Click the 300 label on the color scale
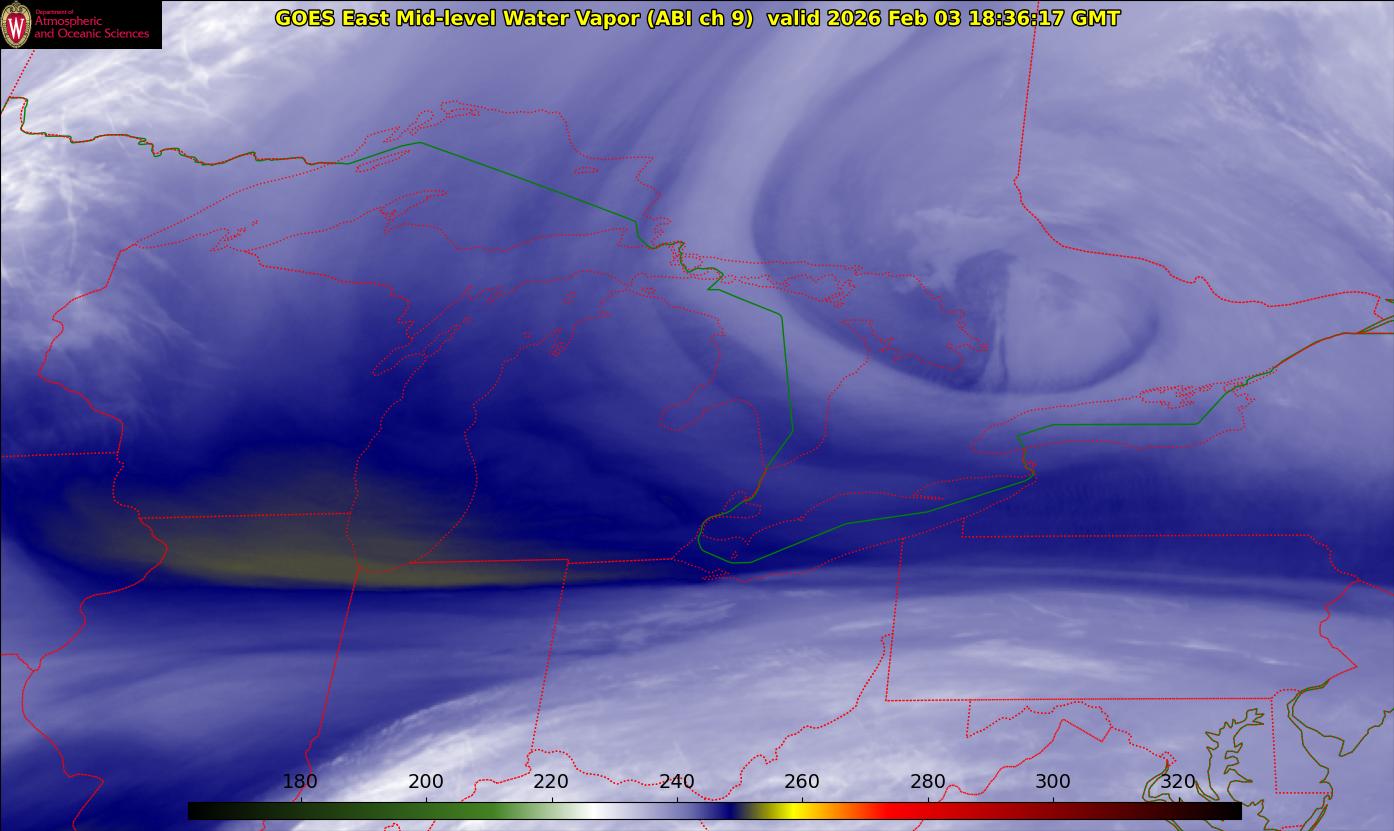This screenshot has width=1394, height=831. (1053, 782)
